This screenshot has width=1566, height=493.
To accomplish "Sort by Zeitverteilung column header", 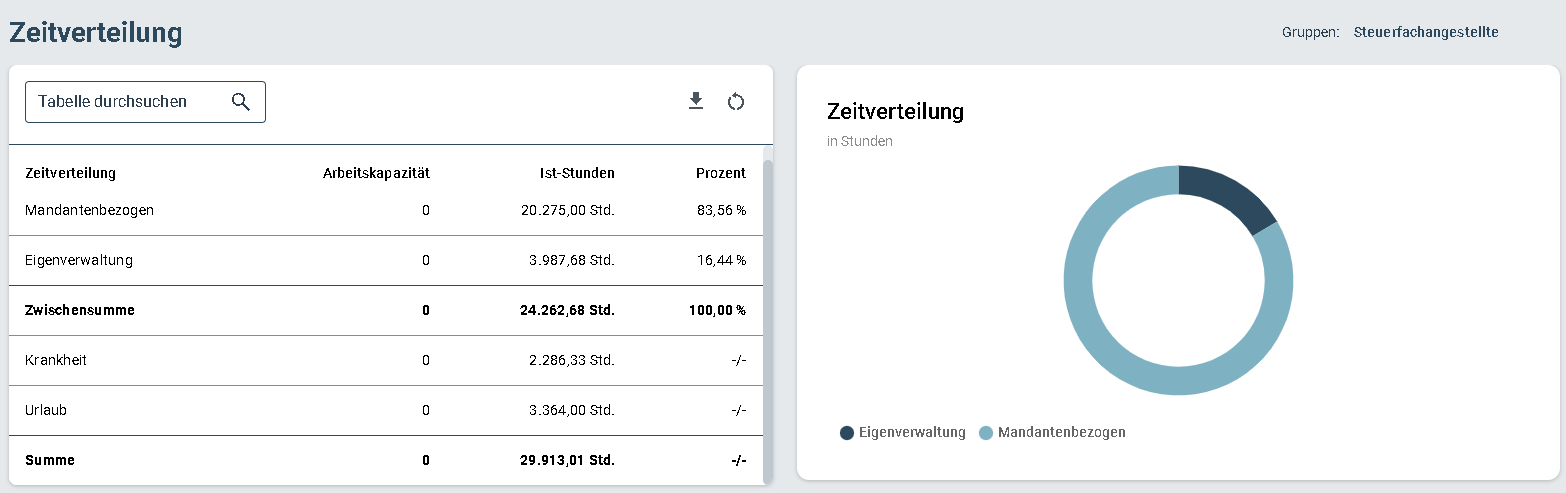I will tap(70, 173).
